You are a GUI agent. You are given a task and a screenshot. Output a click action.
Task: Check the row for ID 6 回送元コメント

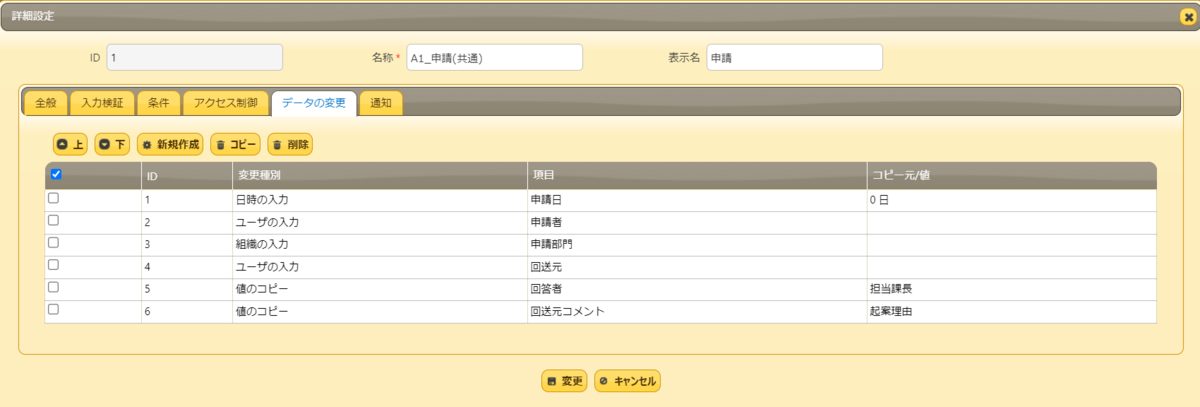[x=54, y=310]
